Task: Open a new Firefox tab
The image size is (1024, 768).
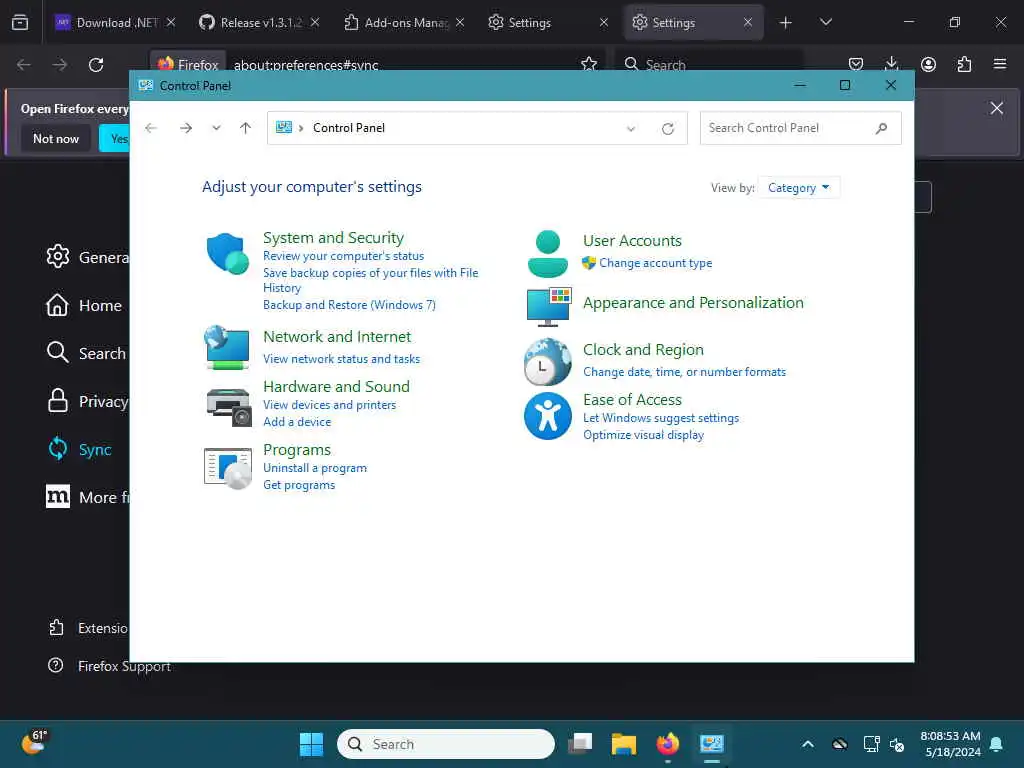Action: click(786, 23)
